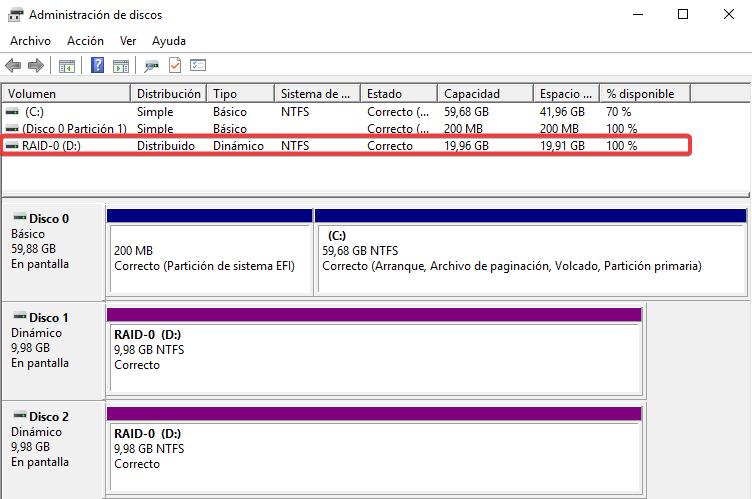
Task: Select the 200 MB EFI system partition block
Action: [209, 258]
